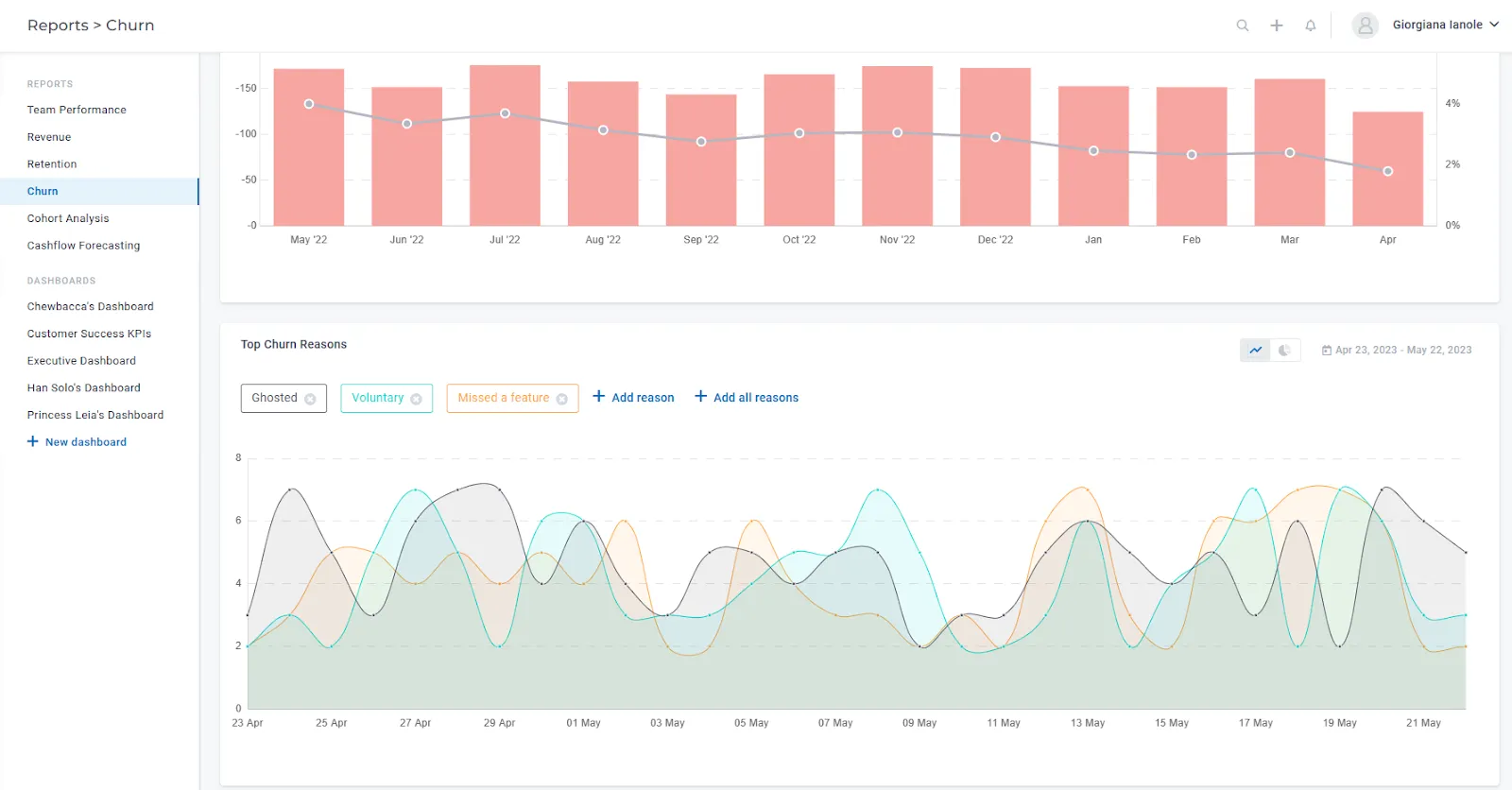Screen dimensions: 1512x790
Task: Select the Voluntary tag label
Action: [377, 399]
